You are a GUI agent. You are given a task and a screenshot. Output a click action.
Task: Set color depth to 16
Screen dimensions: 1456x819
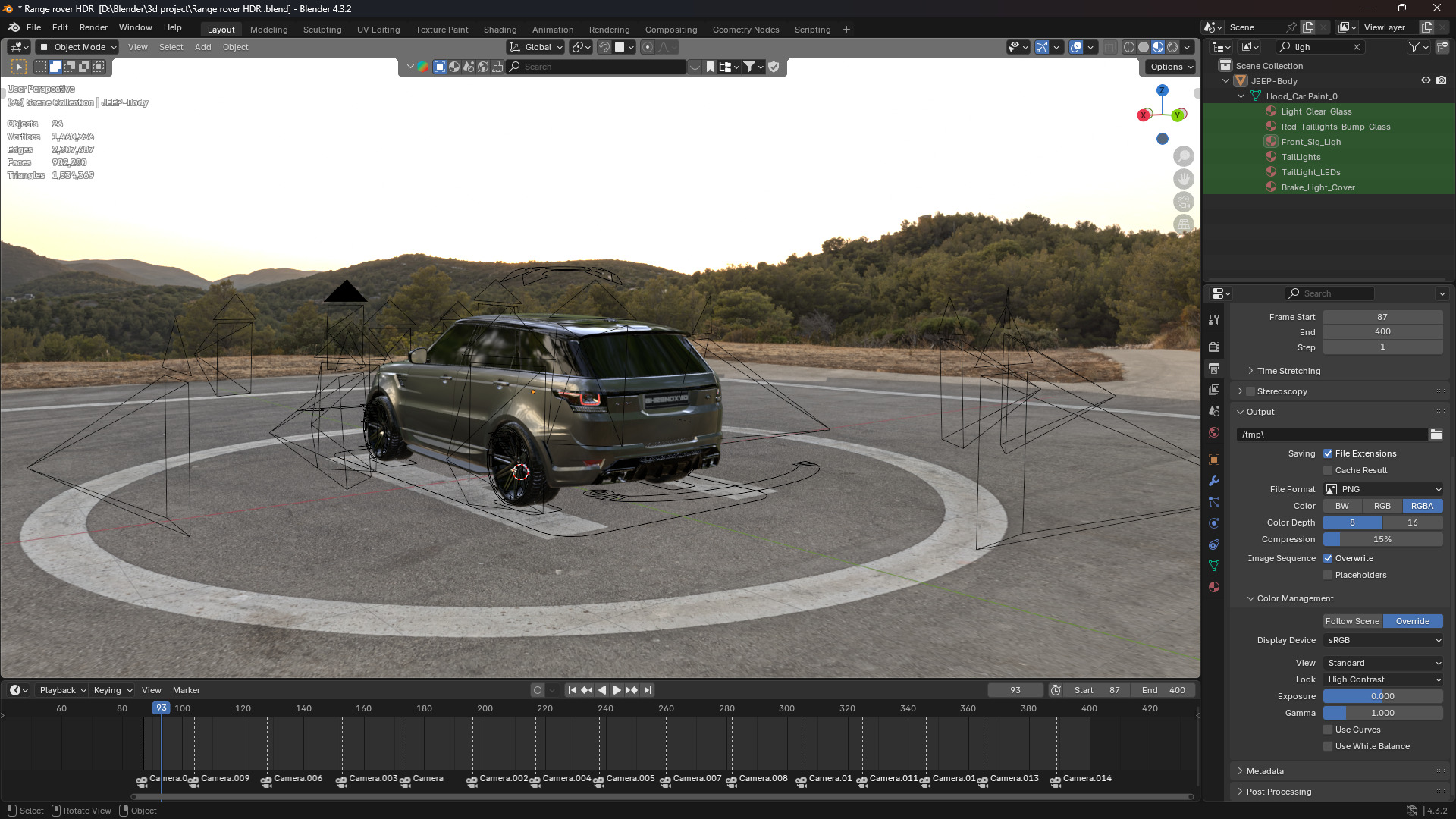pos(1413,522)
